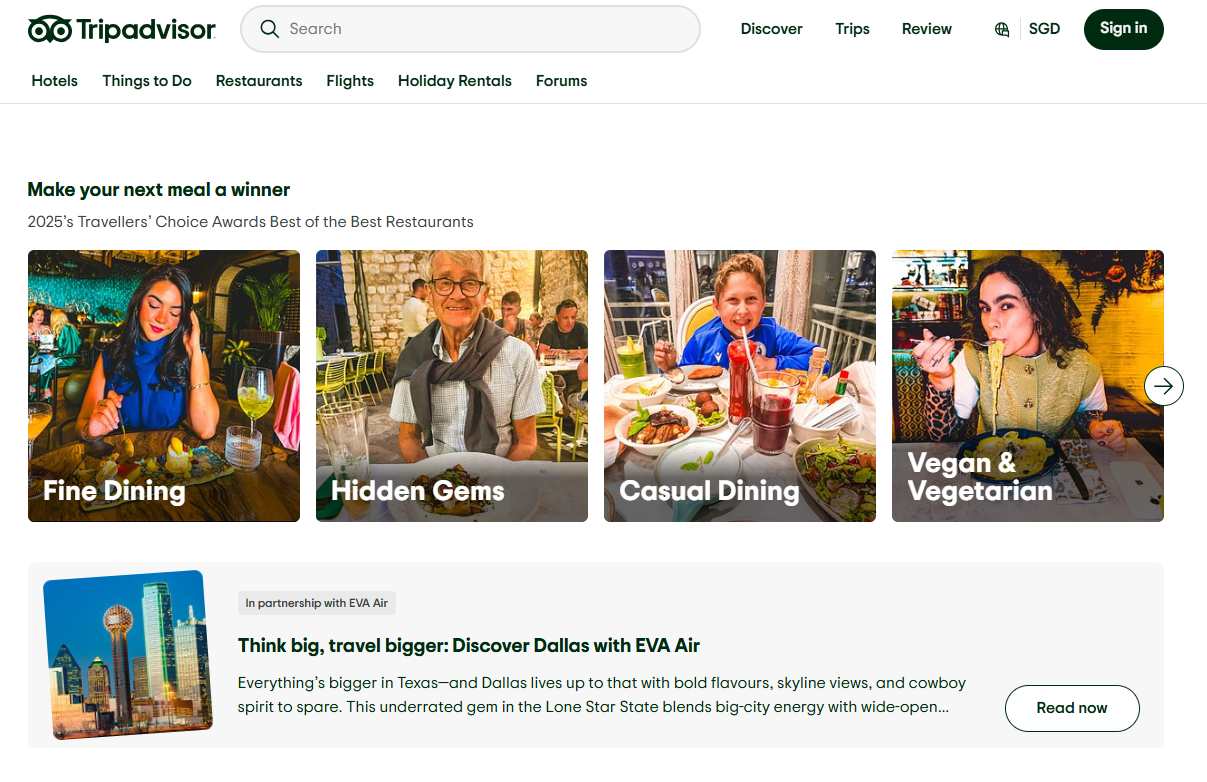The width and height of the screenshot is (1207, 782).
Task: Click the Read now button
Action: [1071, 708]
